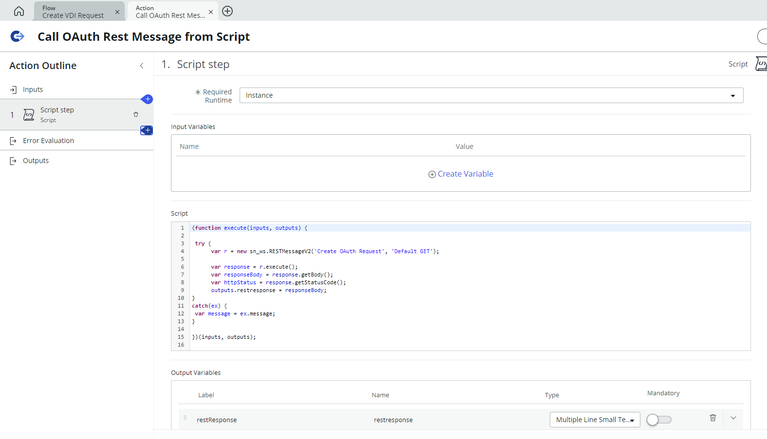Image resolution: width=767 pixels, height=439 pixels.
Task: Add a new tab with plus icon
Action: 227,11
